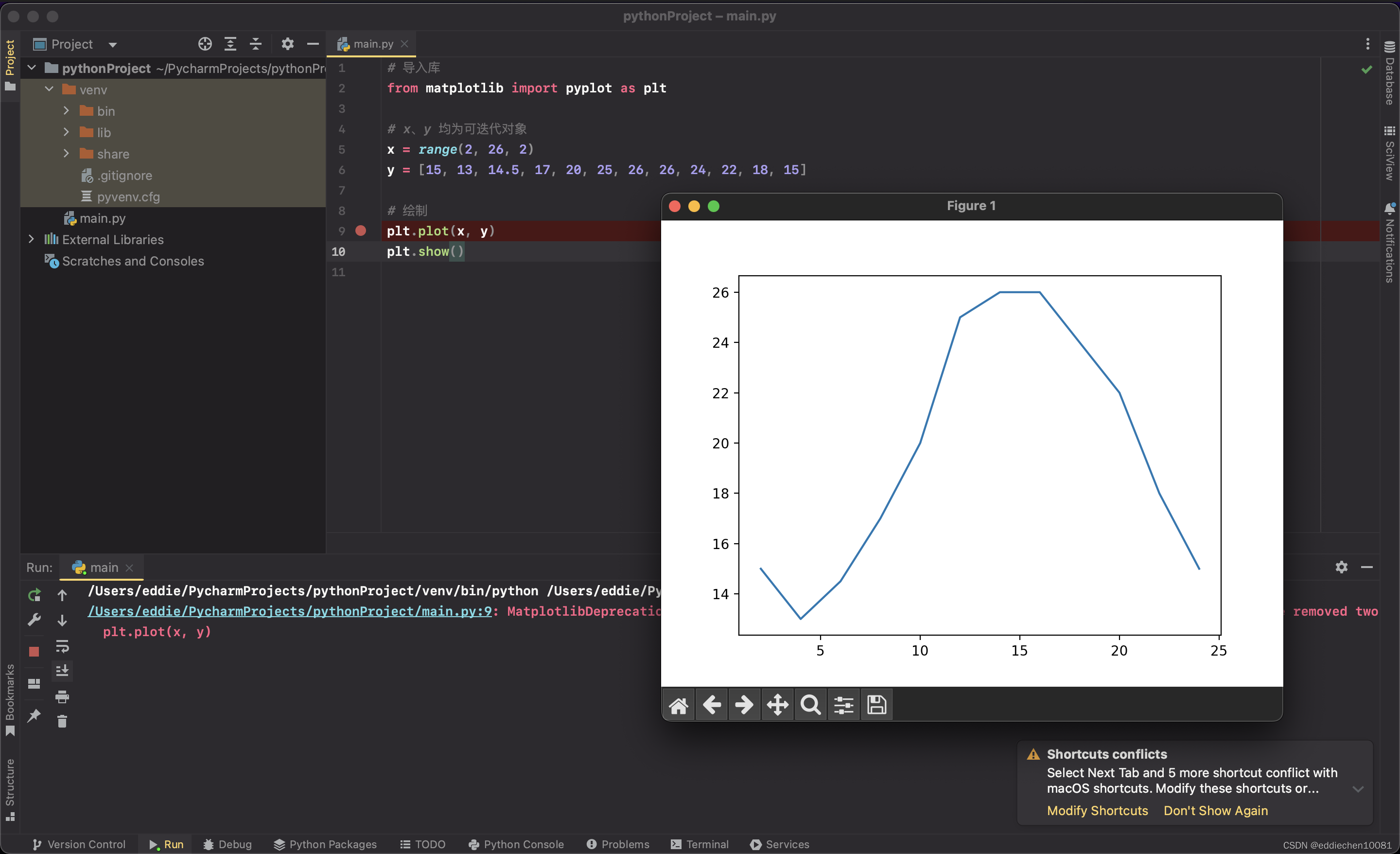This screenshot has width=1400, height=854.
Task: Reset the figure view with Home icon
Action: pyautogui.click(x=679, y=705)
